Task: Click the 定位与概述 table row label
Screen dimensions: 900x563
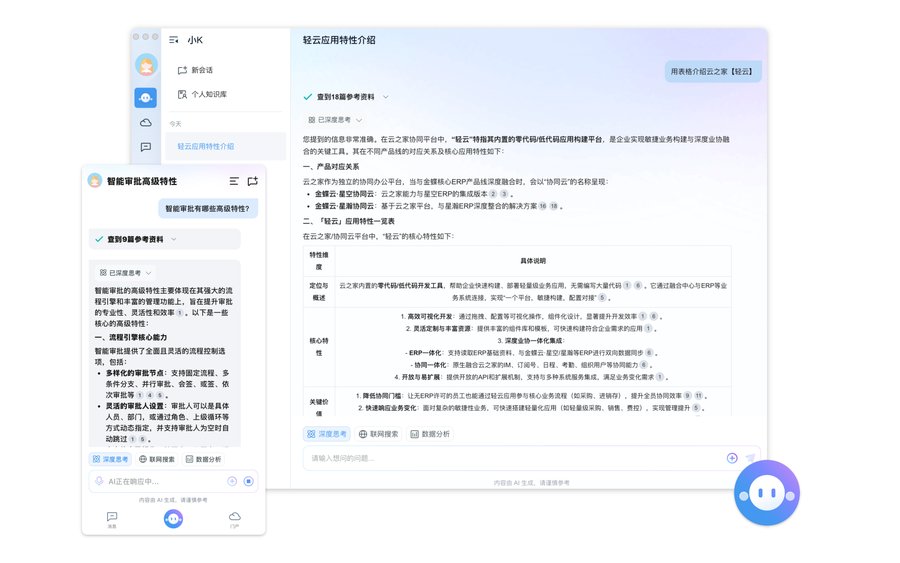Action: (x=319, y=292)
